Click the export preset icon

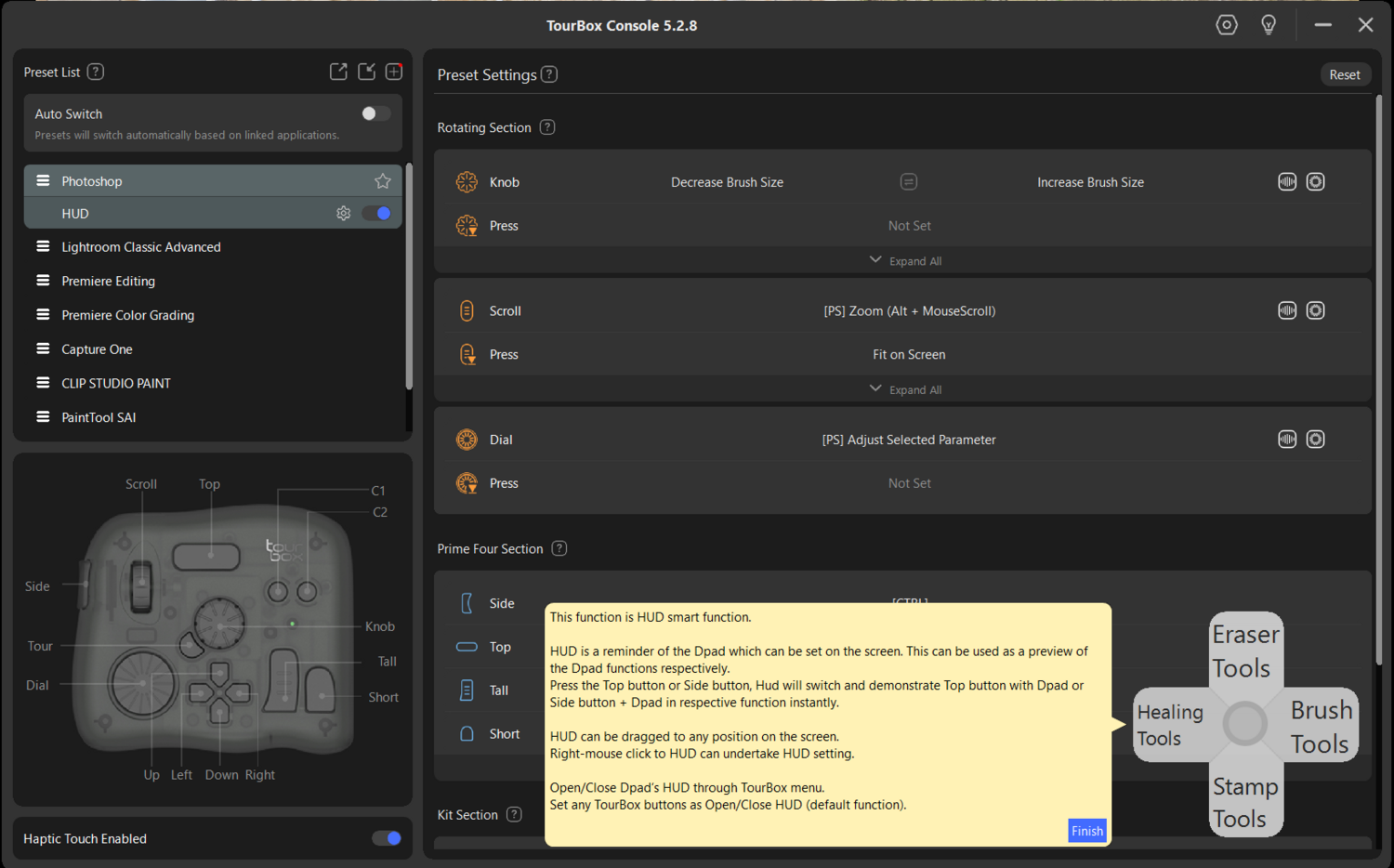click(338, 72)
